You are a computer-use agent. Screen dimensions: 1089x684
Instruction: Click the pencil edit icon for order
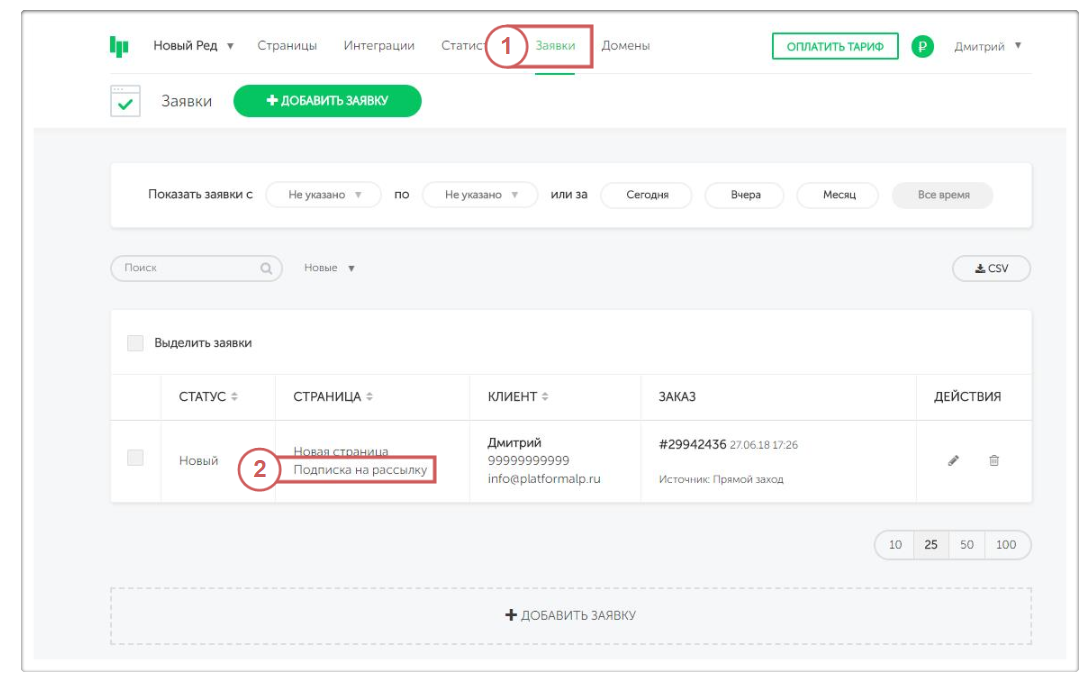(953, 461)
